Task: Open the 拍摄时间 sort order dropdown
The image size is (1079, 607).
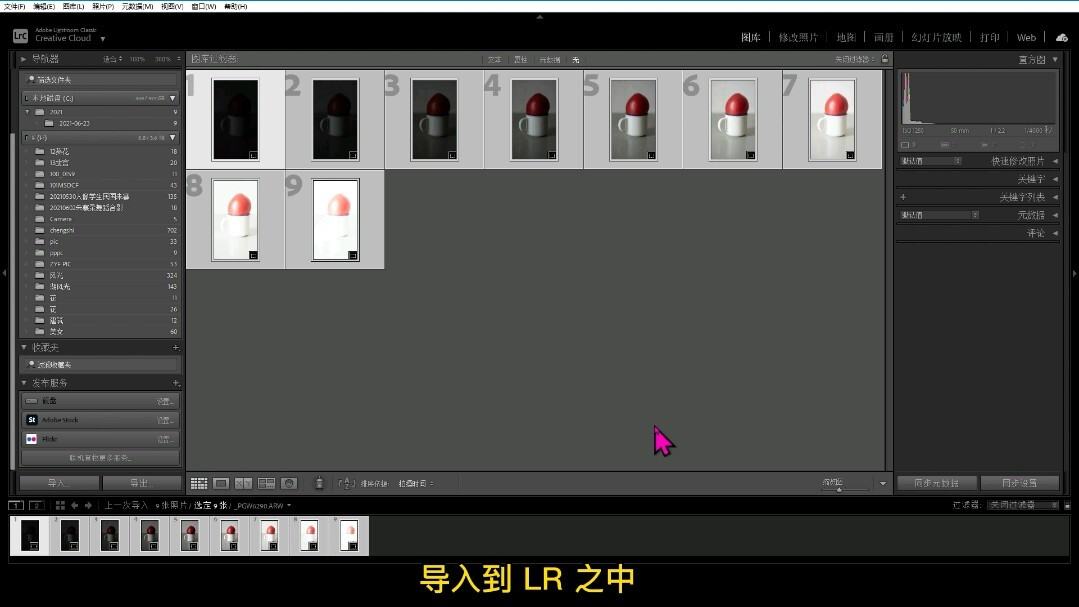Action: (416, 484)
